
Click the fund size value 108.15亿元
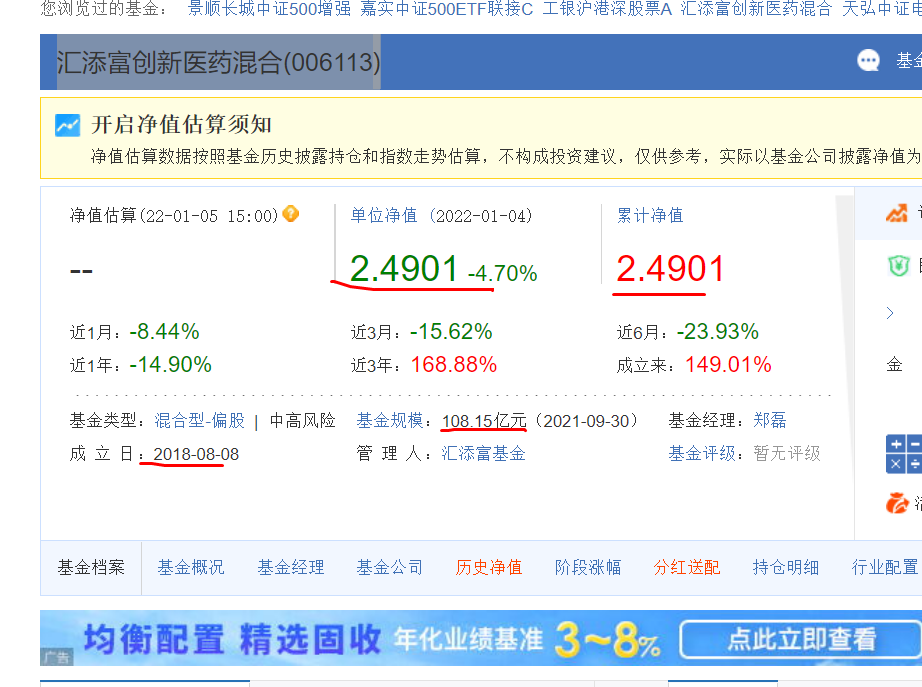coord(484,421)
